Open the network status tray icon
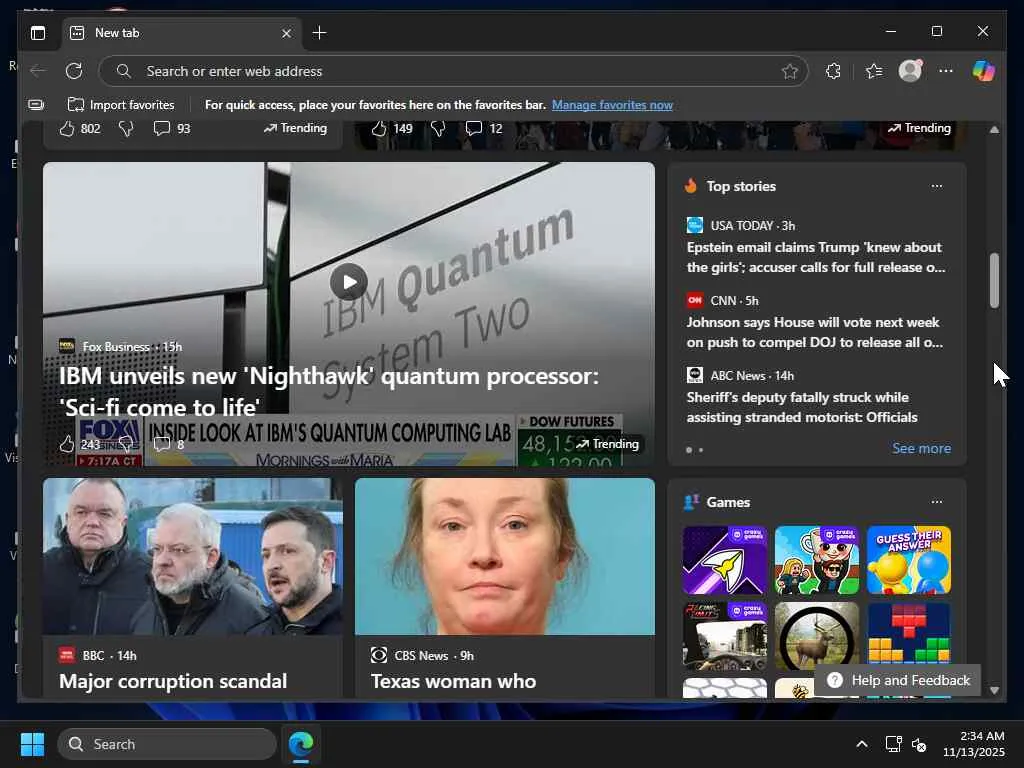1024x768 pixels. (x=893, y=744)
